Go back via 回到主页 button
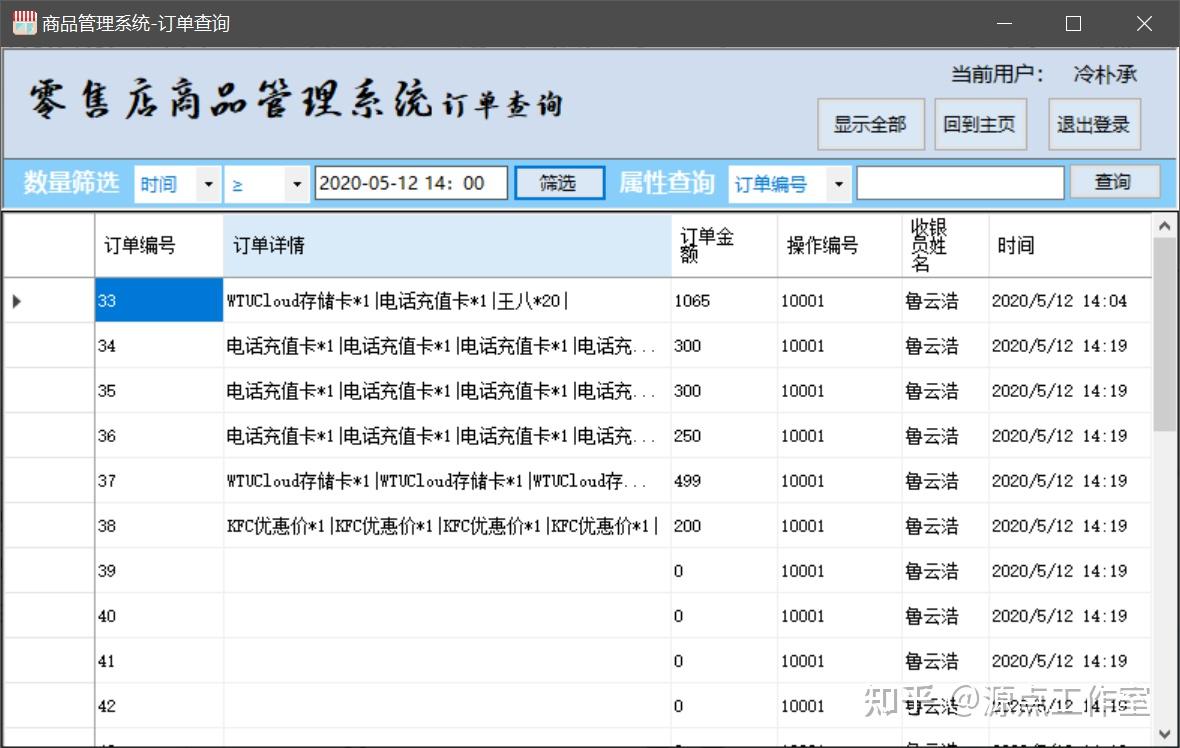This screenshot has height=748, width=1180. (980, 124)
